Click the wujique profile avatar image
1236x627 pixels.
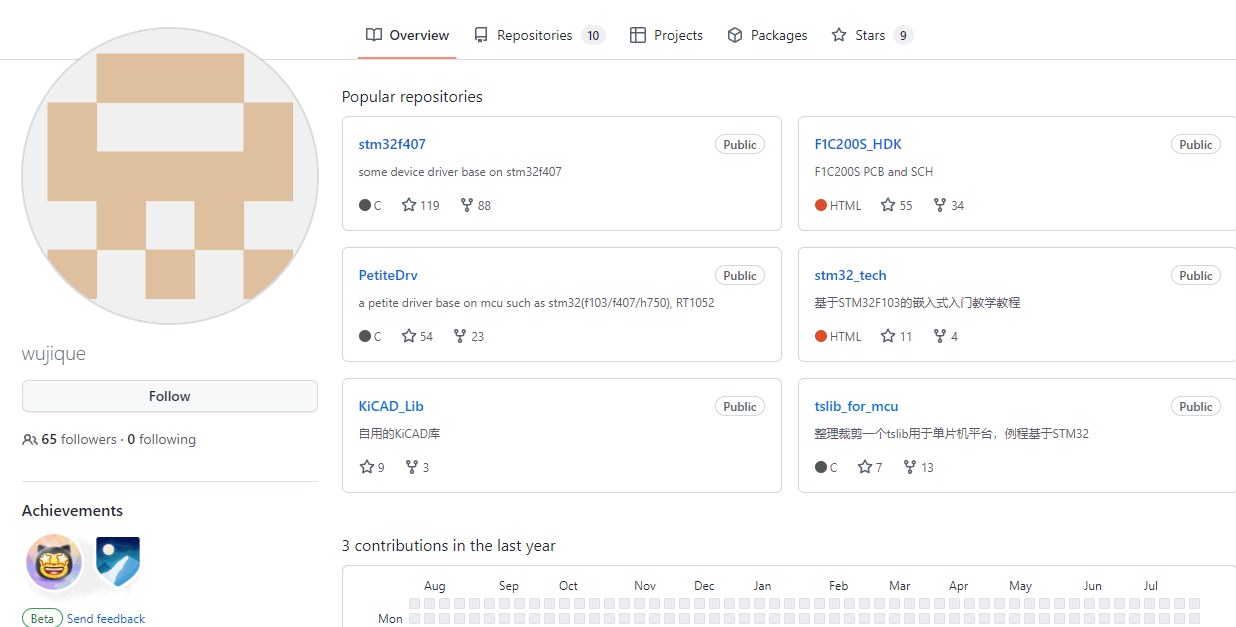[170, 176]
